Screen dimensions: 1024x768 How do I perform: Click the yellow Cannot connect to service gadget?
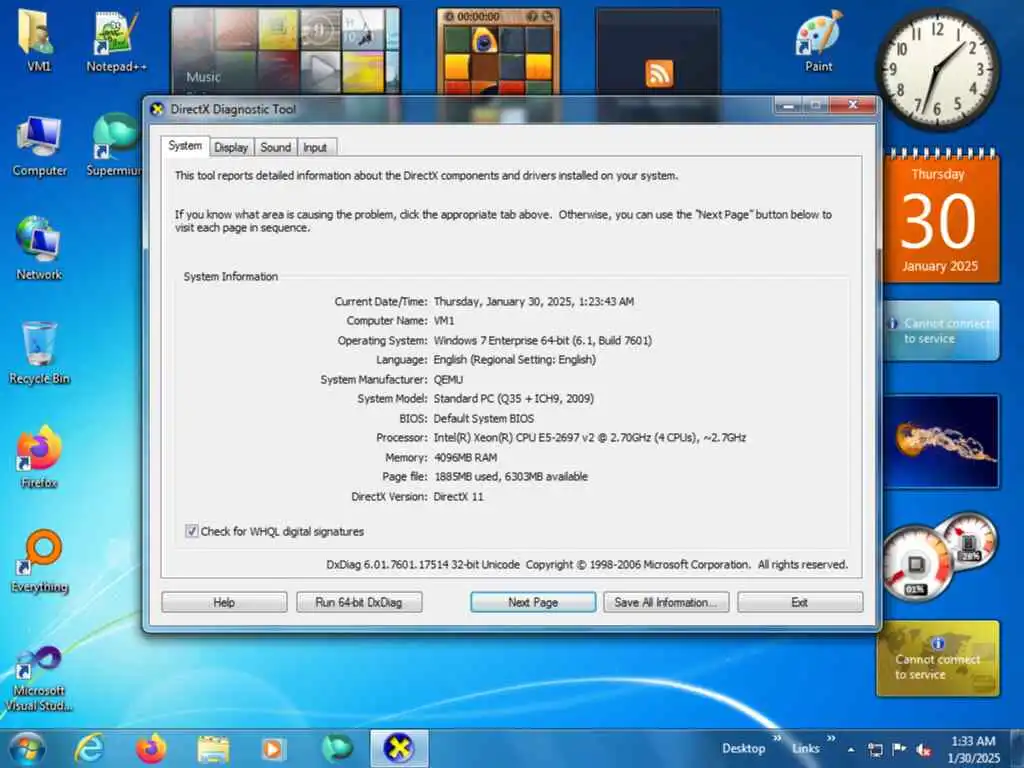click(938, 658)
